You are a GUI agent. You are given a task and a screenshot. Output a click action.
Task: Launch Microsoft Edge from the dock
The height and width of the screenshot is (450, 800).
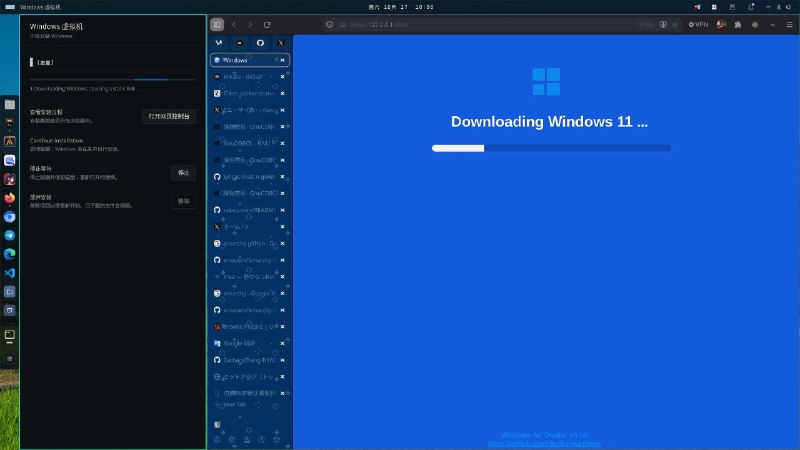(10, 254)
